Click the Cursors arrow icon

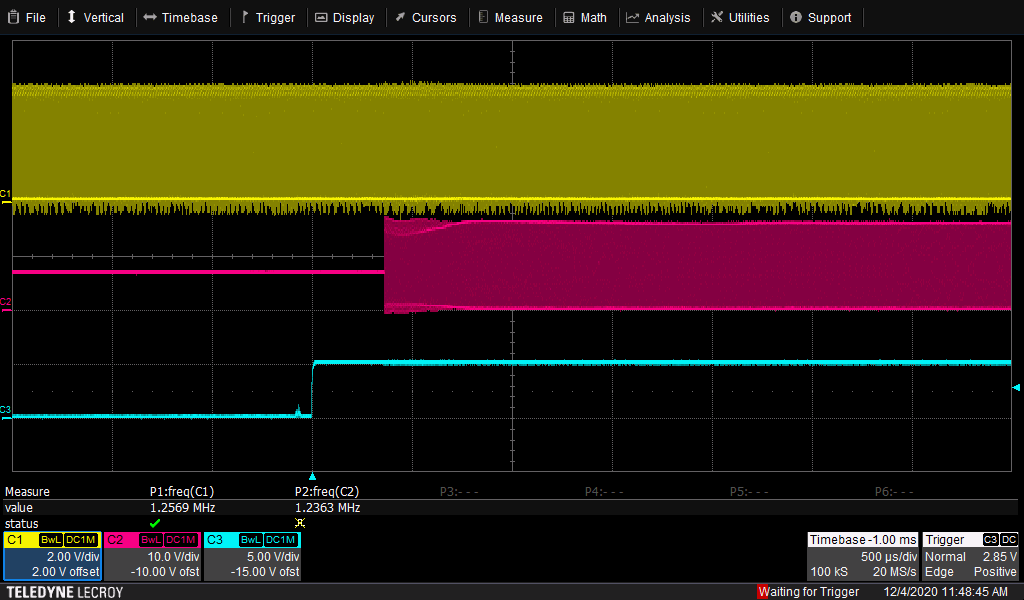click(400, 17)
